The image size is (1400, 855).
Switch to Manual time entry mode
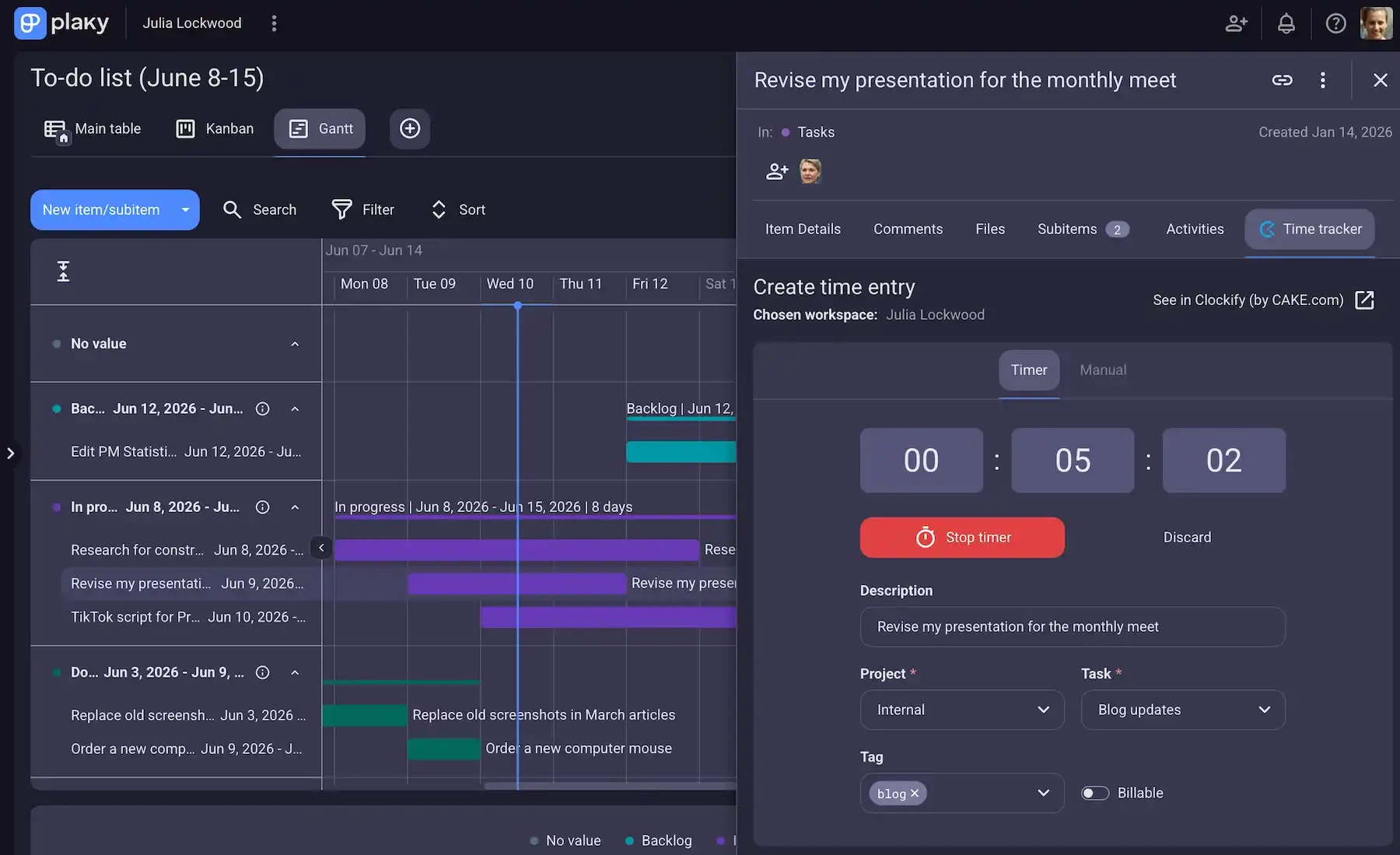point(1103,370)
